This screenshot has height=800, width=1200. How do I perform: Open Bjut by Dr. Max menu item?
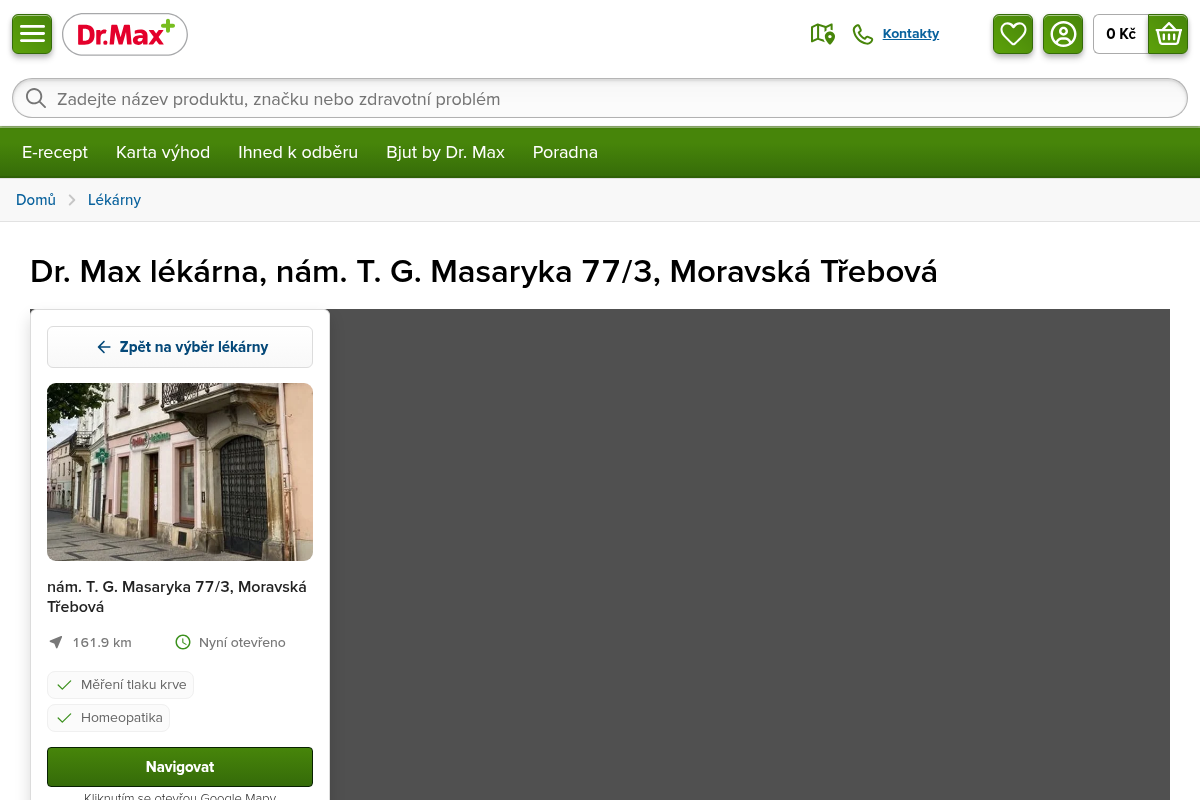[446, 152]
